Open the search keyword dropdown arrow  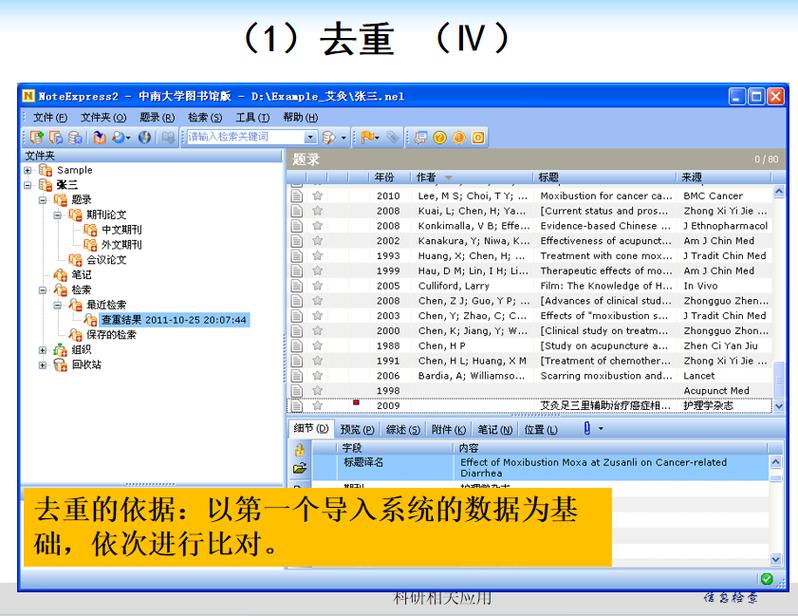click(x=310, y=137)
